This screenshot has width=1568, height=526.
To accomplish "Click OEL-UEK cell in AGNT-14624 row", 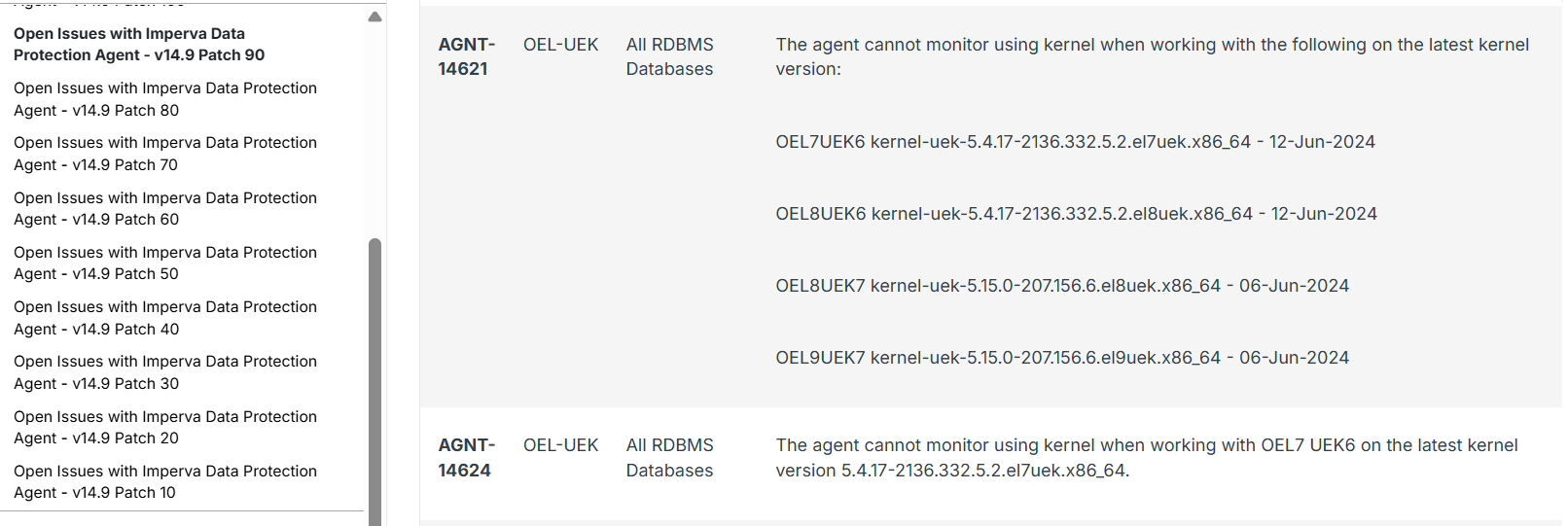I will pyautogui.click(x=560, y=445).
